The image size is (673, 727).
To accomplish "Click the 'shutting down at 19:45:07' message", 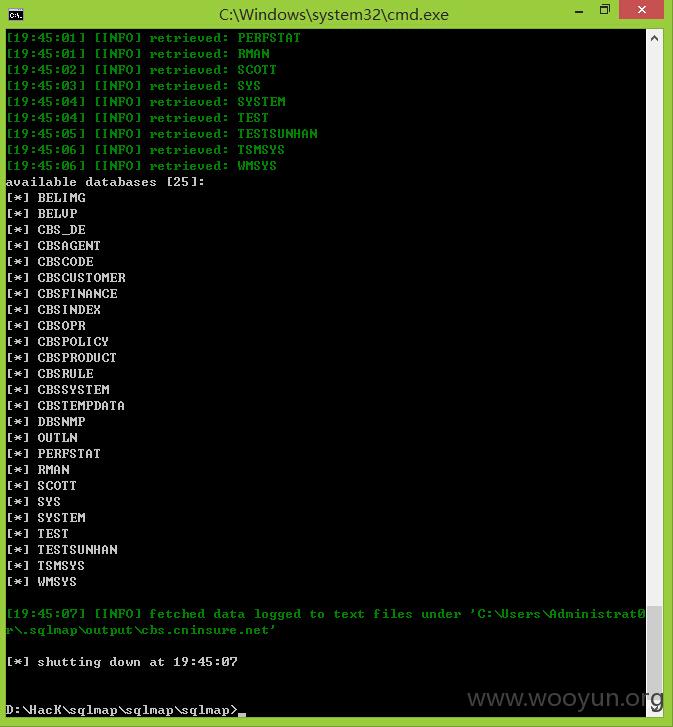I will point(122,662).
